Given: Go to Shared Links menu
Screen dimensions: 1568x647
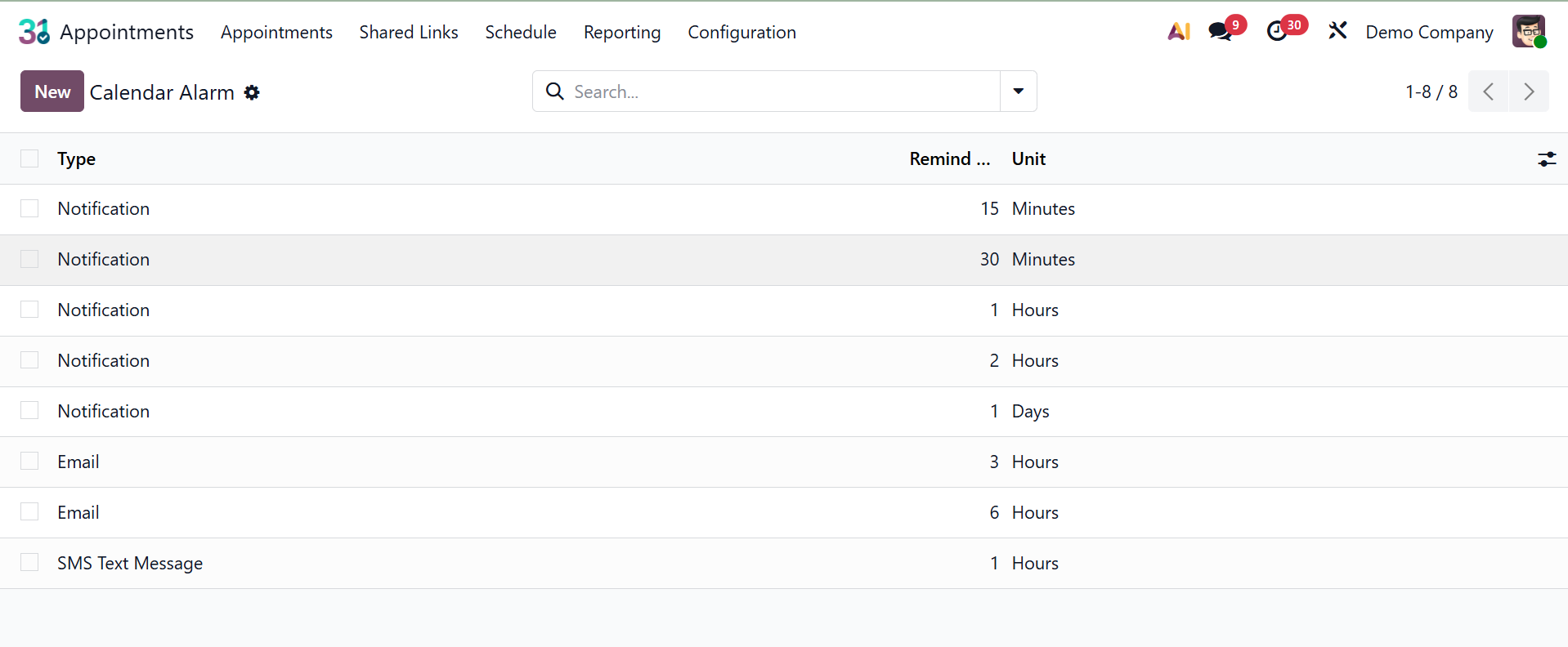Looking at the screenshot, I should coord(409,33).
